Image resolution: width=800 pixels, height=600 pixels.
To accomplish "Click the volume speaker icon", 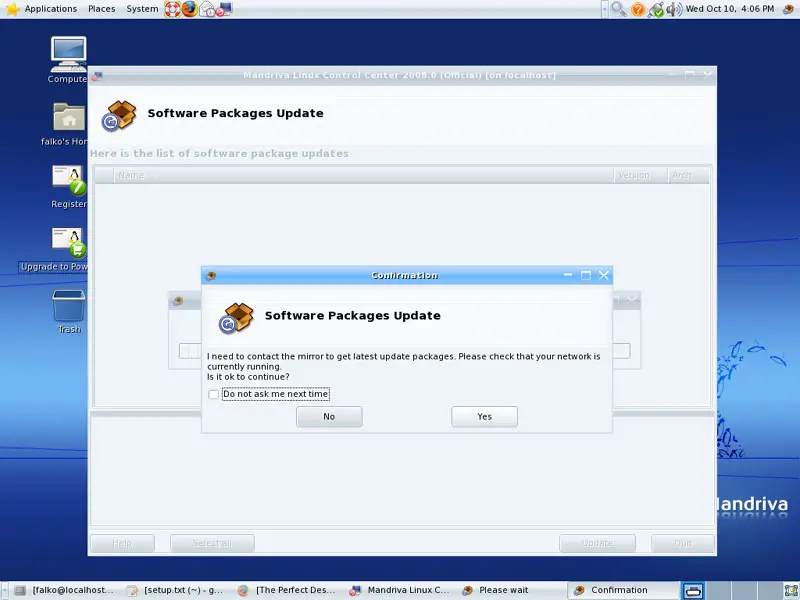I will [x=674, y=9].
